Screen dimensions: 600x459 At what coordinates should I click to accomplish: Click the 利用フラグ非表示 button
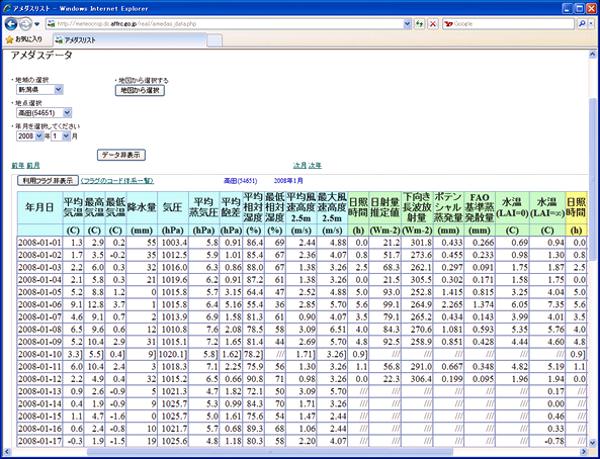pyautogui.click(x=48, y=181)
